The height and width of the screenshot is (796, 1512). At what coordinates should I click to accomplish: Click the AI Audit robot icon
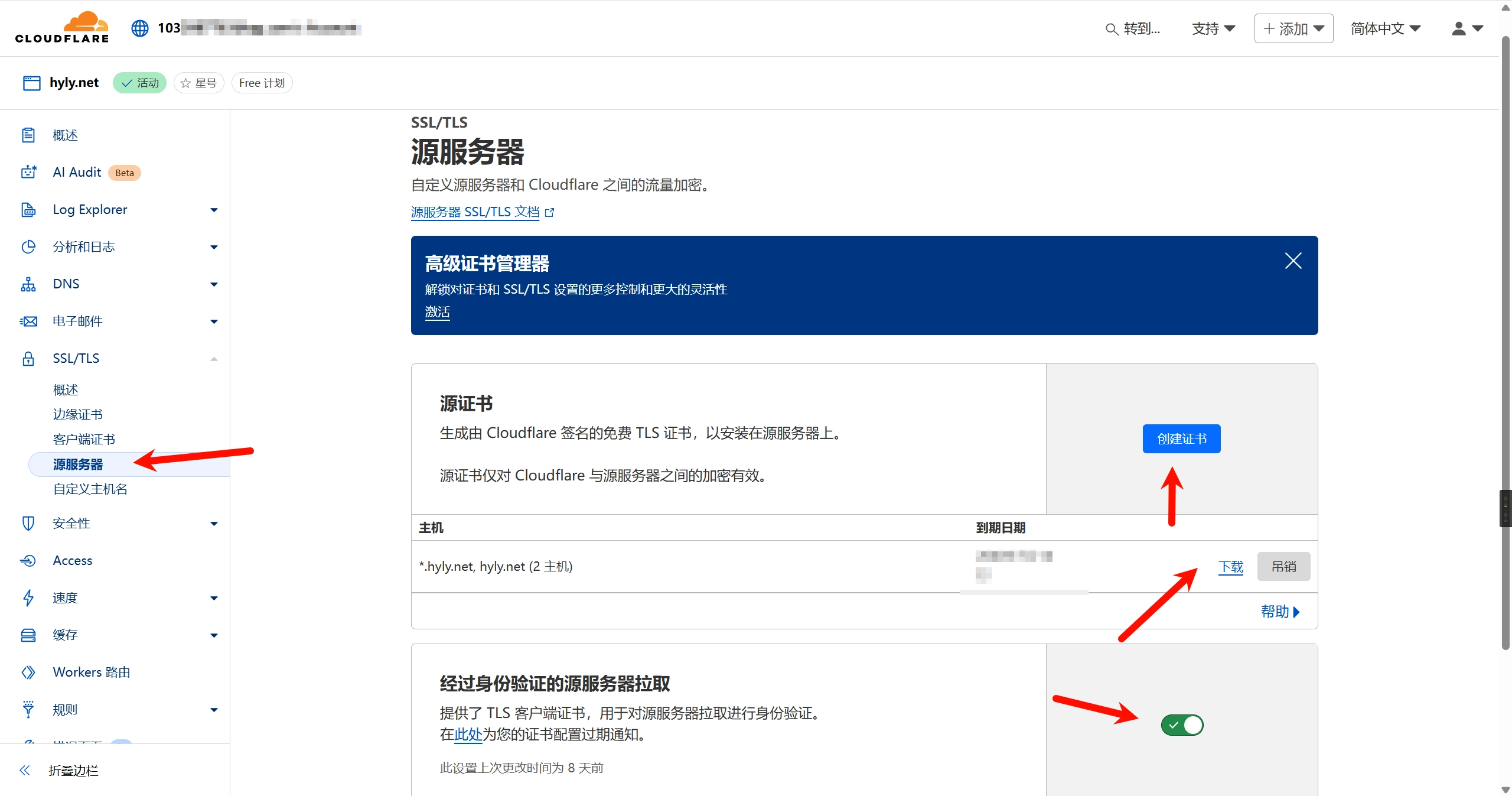click(28, 172)
